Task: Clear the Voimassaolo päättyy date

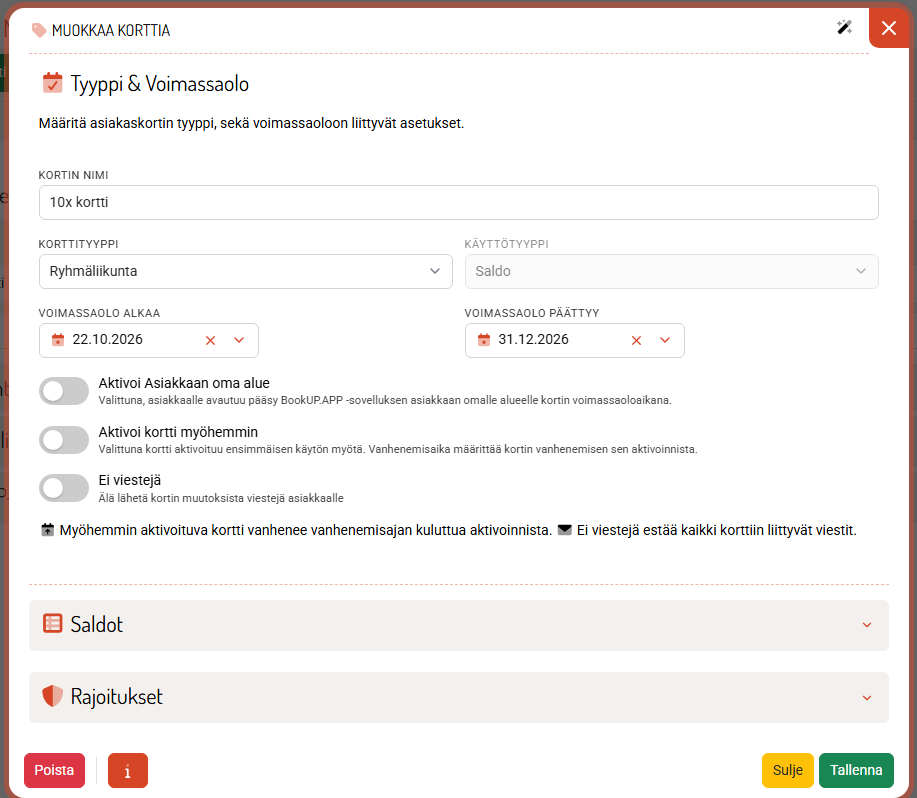Action: 636,340
